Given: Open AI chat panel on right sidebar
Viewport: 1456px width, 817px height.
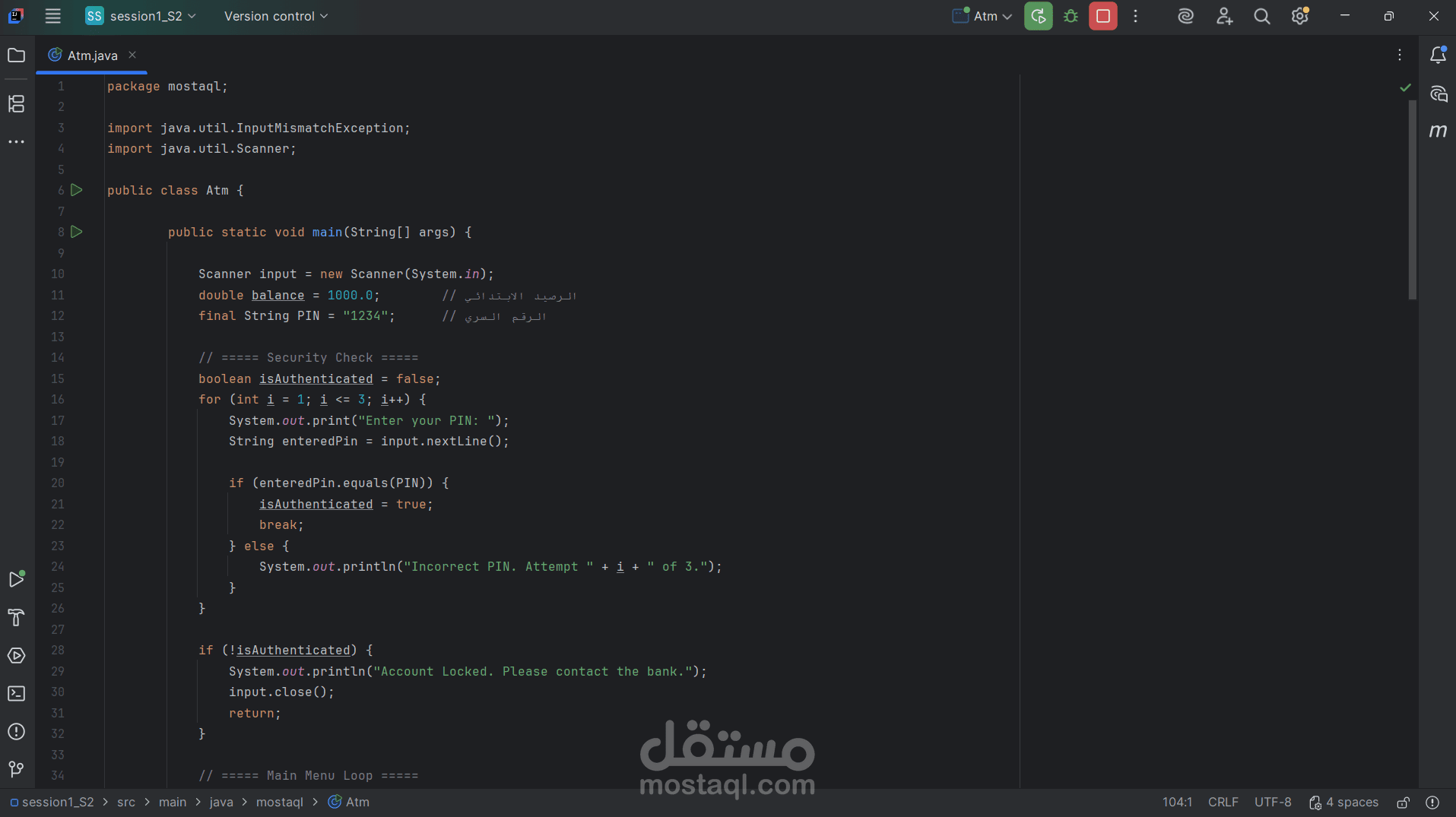Looking at the screenshot, I should 1438,93.
